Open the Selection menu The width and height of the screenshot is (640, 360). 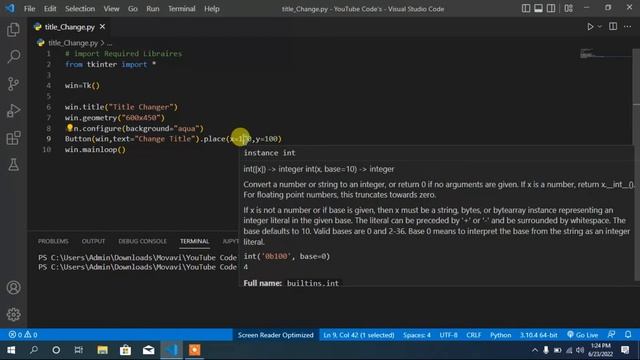pos(80,9)
